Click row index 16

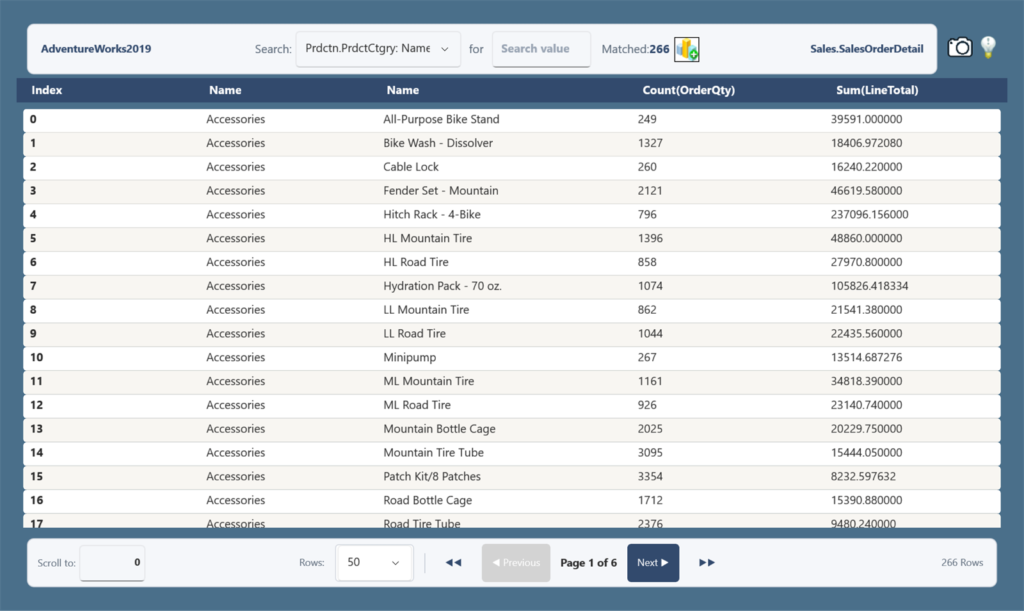(37, 501)
